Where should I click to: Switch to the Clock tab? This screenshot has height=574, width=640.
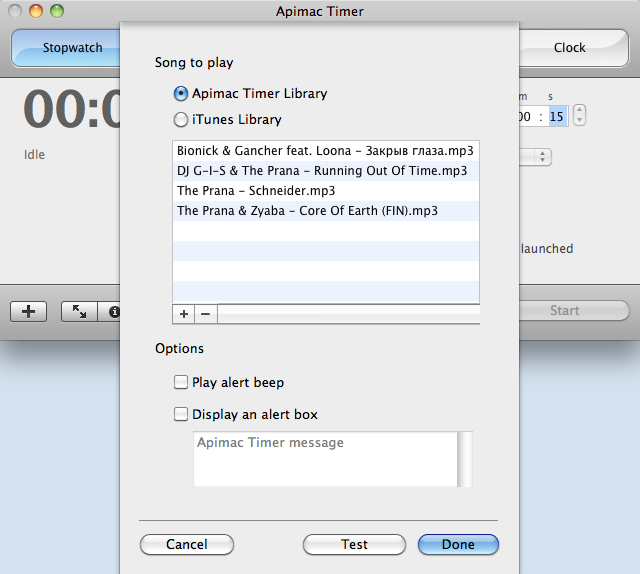[x=573, y=48]
